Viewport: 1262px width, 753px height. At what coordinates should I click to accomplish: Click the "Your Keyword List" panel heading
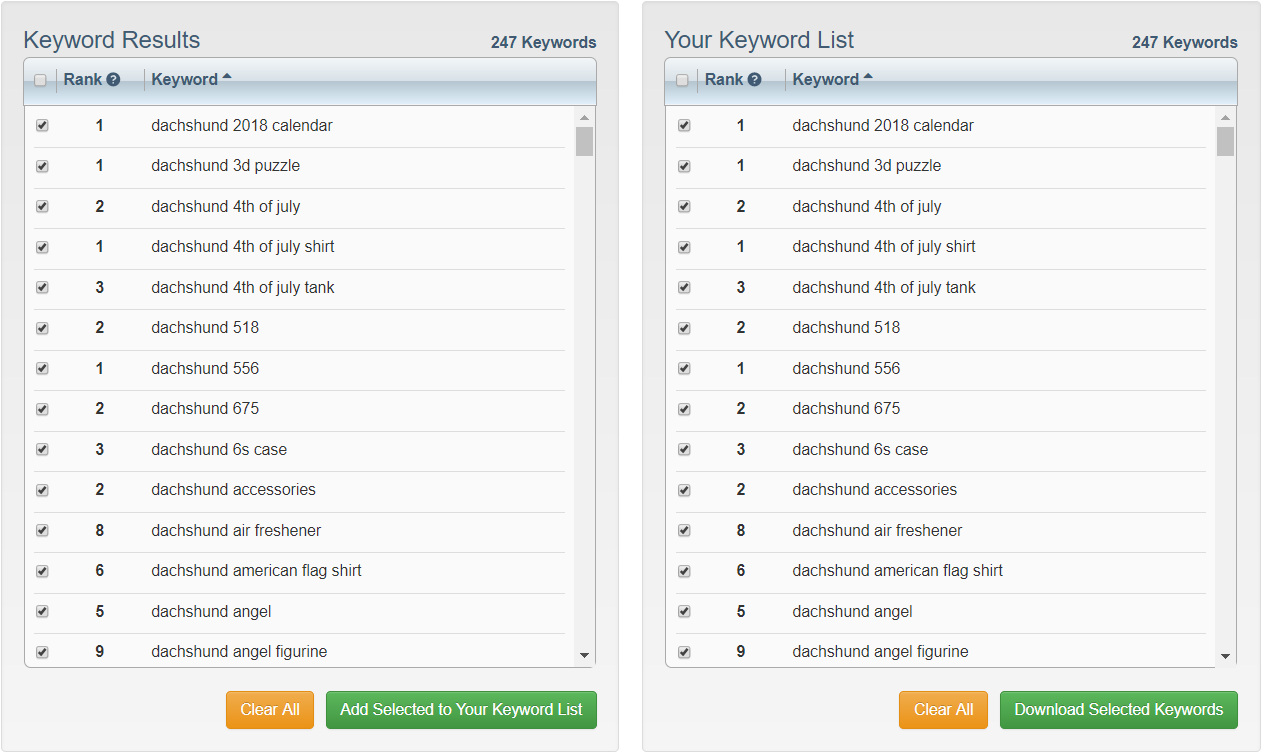760,40
